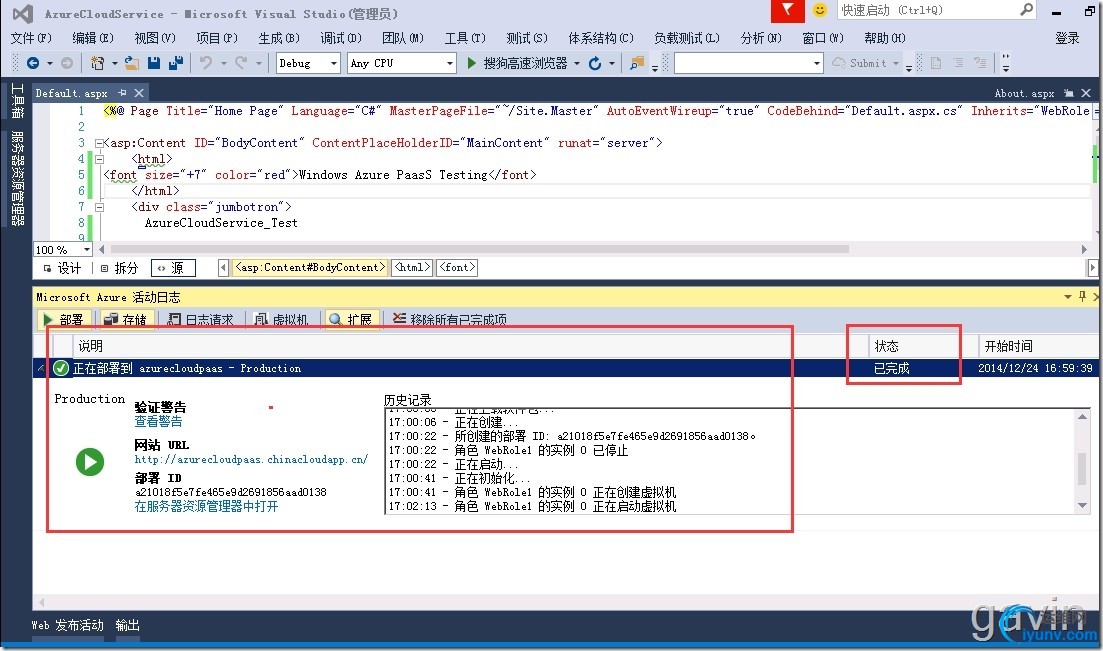Switch to Split (拆分) view
The height and width of the screenshot is (651, 1103).
tap(120, 267)
